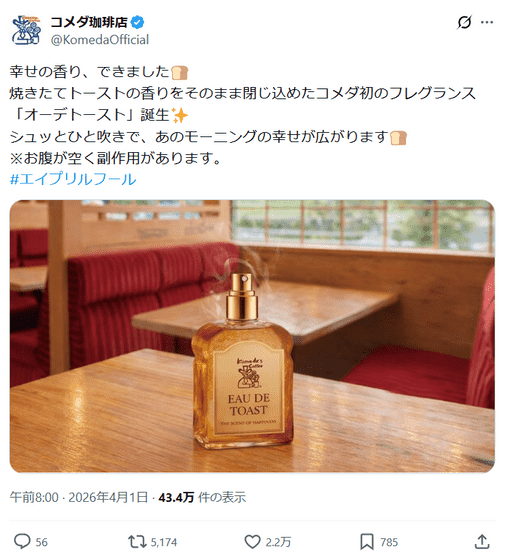Open the reply speech bubble icon
Viewport: 506px width, 560px height.
(x=22, y=541)
